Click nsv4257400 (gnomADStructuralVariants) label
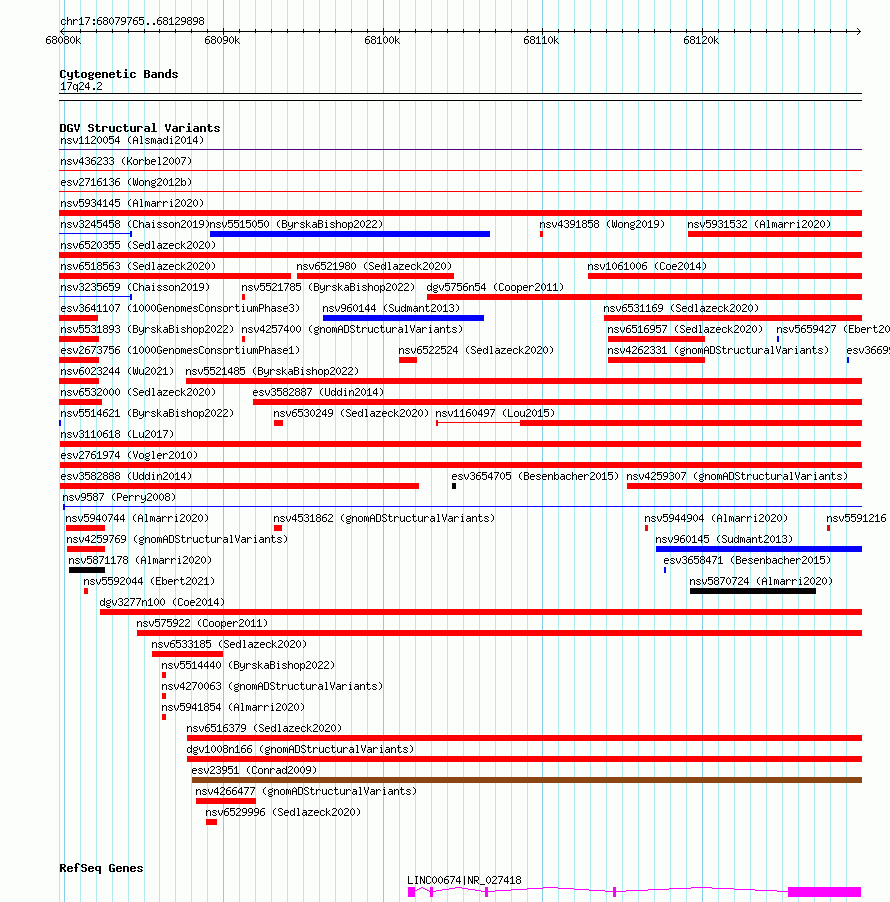890x902 pixels. click(x=352, y=330)
